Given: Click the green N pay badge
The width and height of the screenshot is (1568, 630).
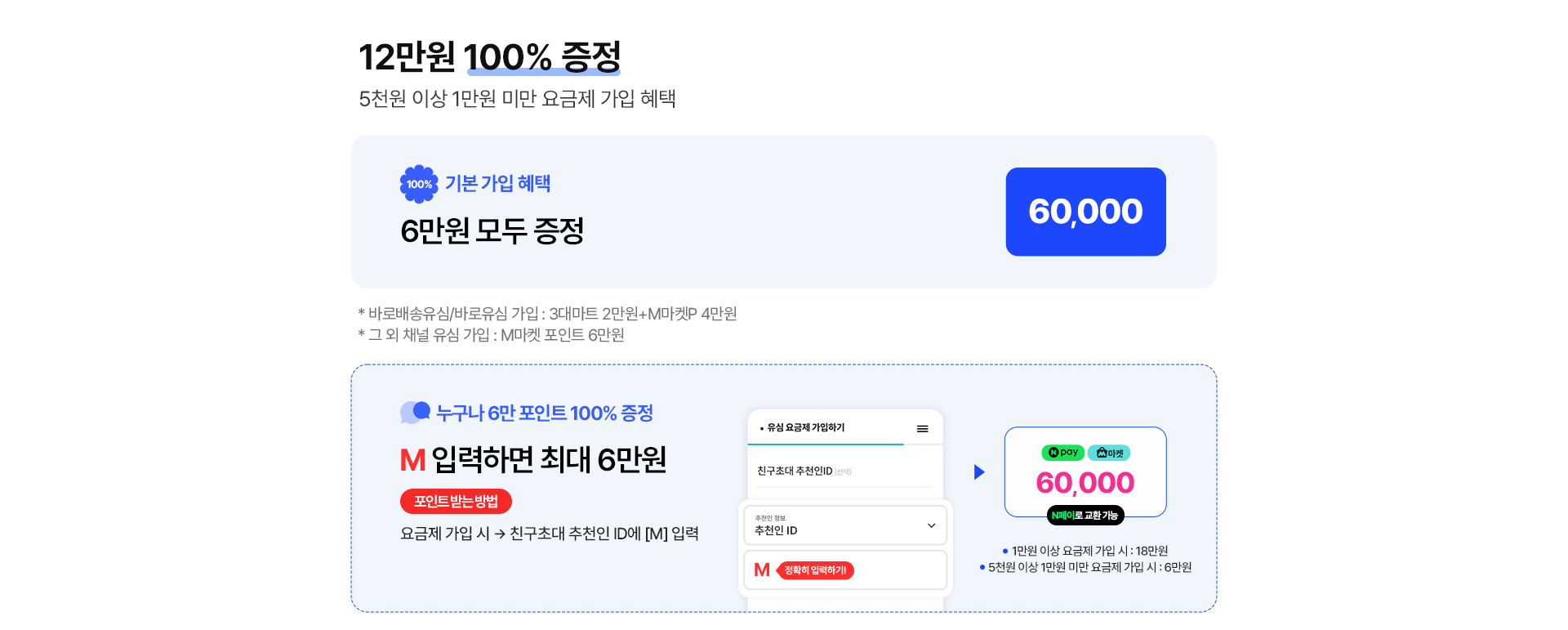Looking at the screenshot, I should click(1062, 452).
